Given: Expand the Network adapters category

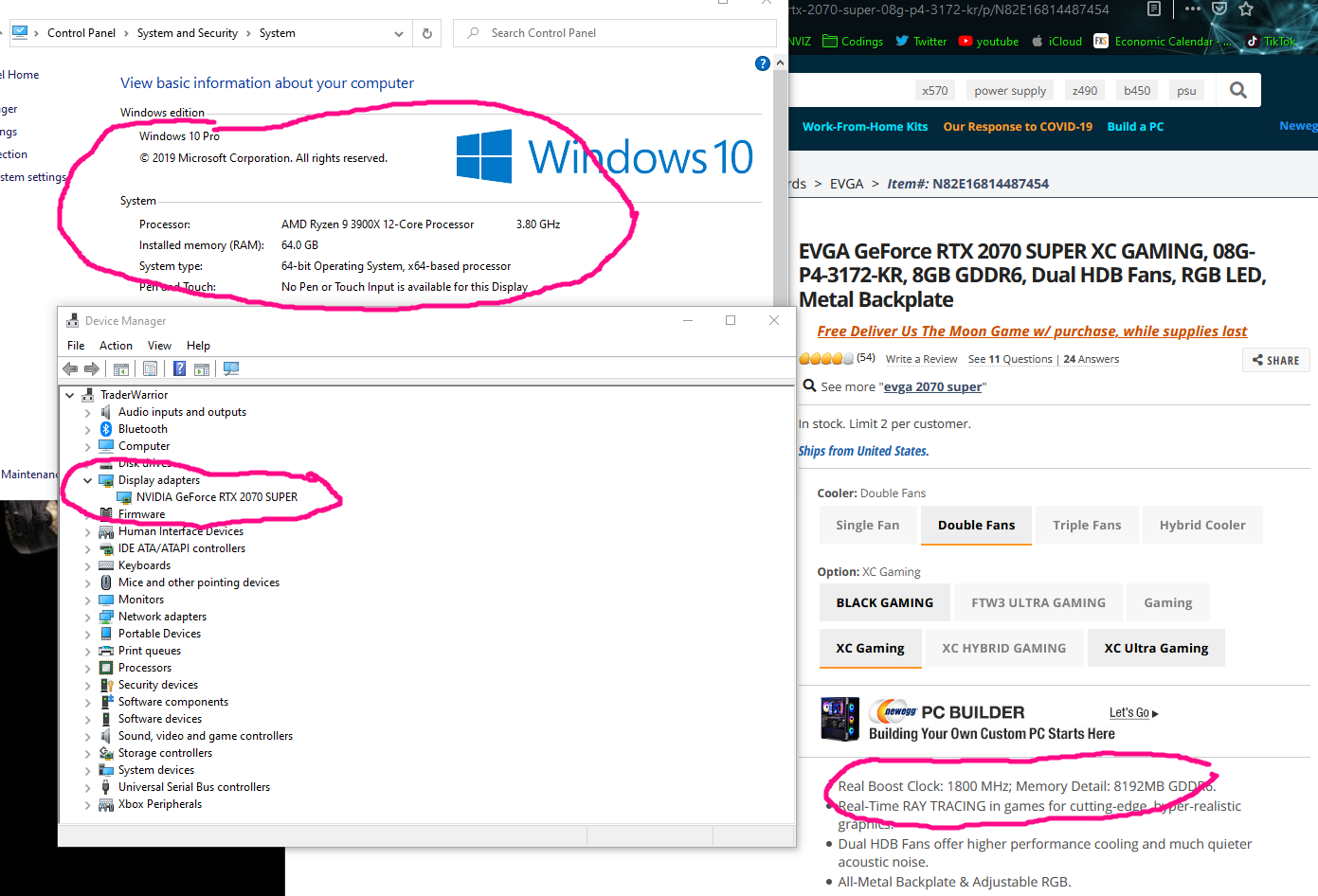Looking at the screenshot, I should click(88, 617).
